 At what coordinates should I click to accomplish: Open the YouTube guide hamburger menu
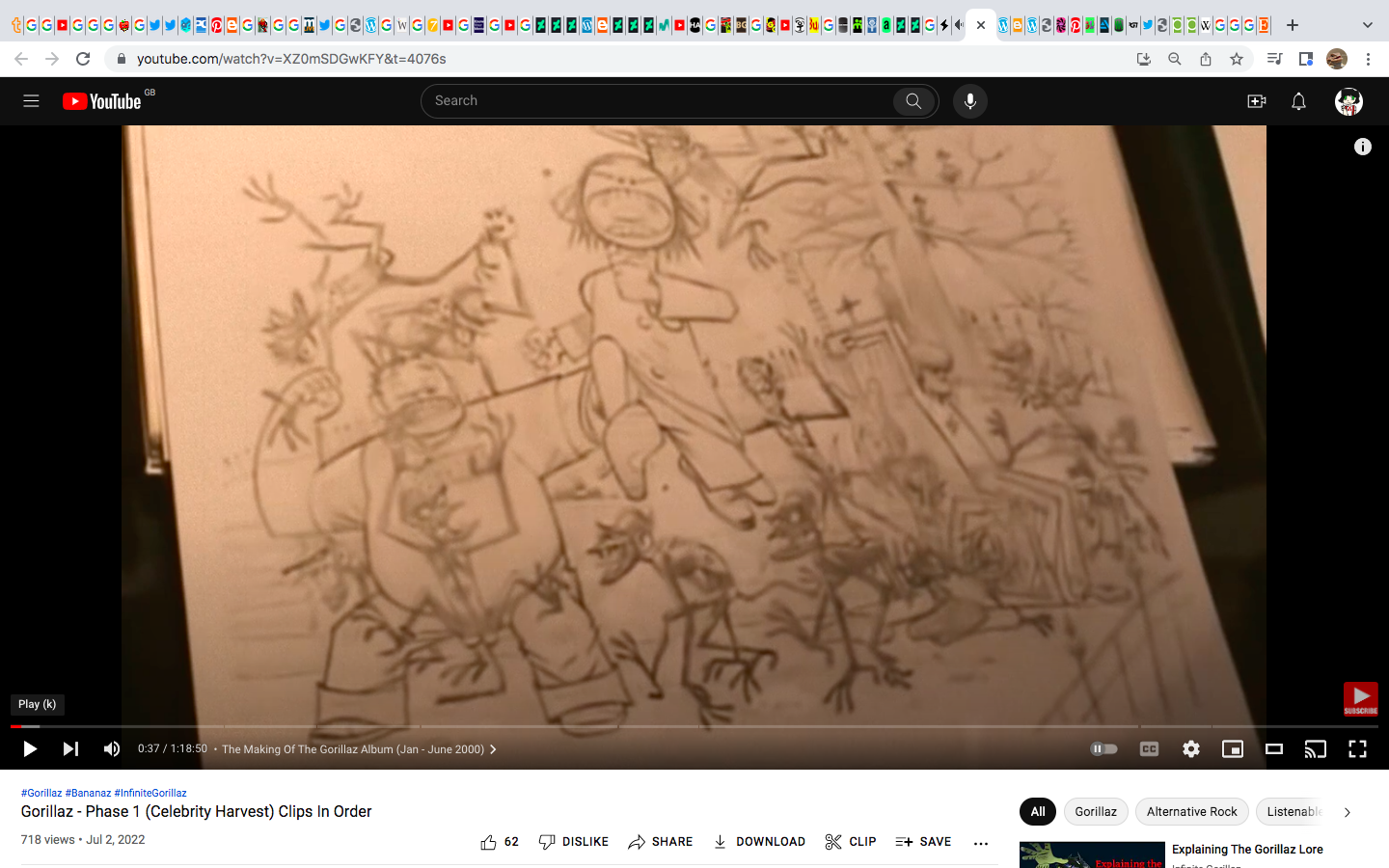[x=31, y=101]
